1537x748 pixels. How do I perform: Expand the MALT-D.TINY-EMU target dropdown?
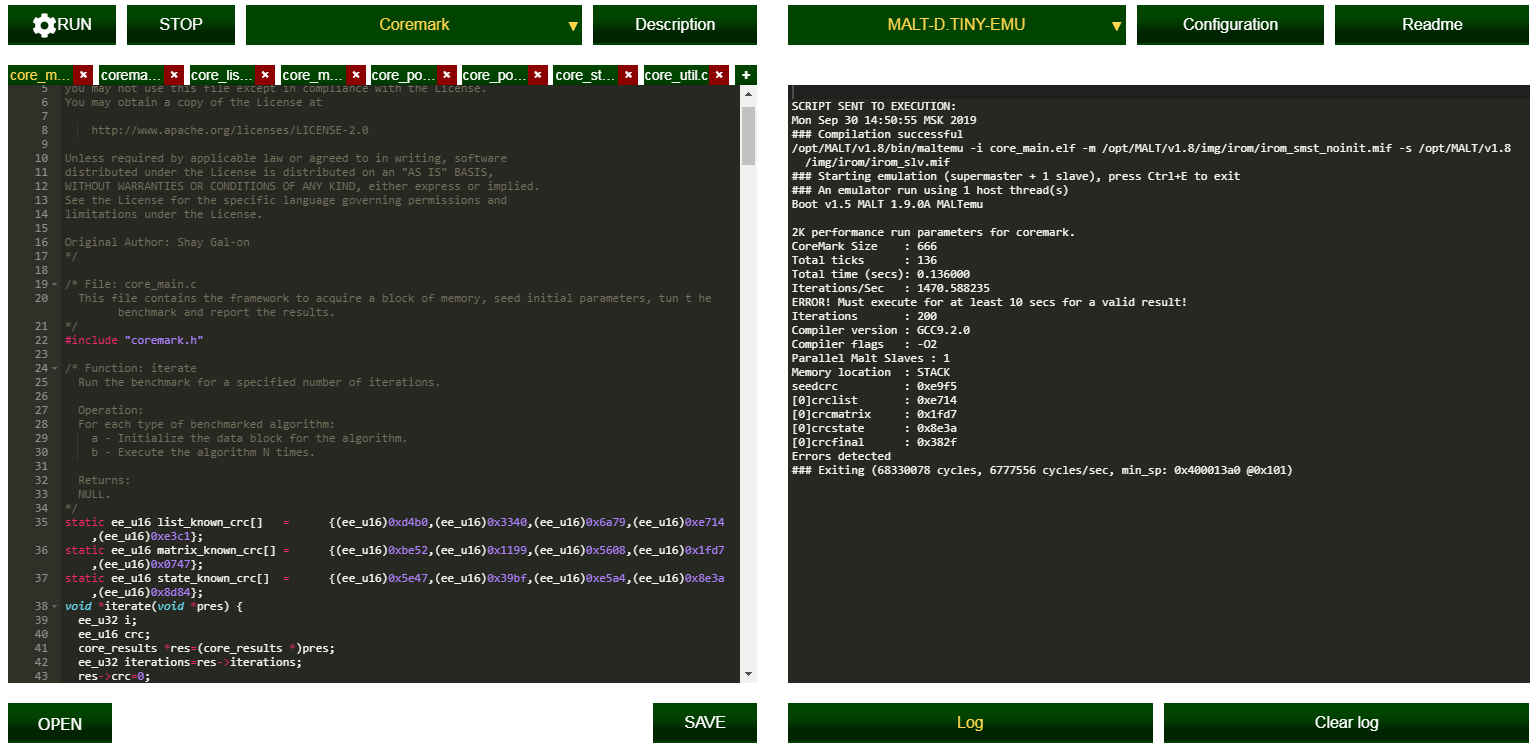point(956,25)
